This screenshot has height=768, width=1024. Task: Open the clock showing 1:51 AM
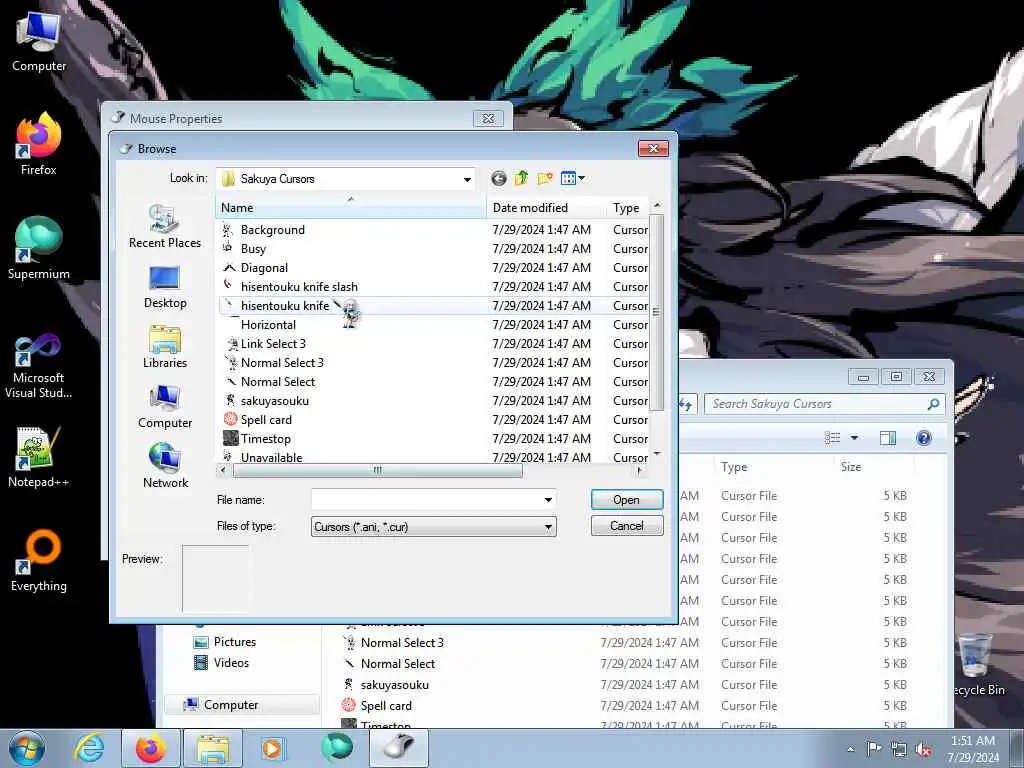(973, 749)
